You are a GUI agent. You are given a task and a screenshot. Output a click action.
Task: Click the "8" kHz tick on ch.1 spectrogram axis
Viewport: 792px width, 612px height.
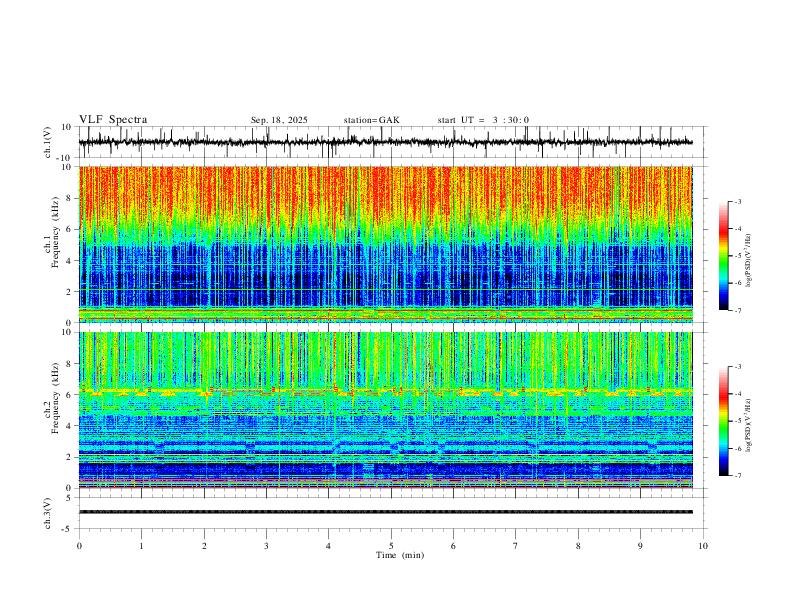(x=69, y=198)
